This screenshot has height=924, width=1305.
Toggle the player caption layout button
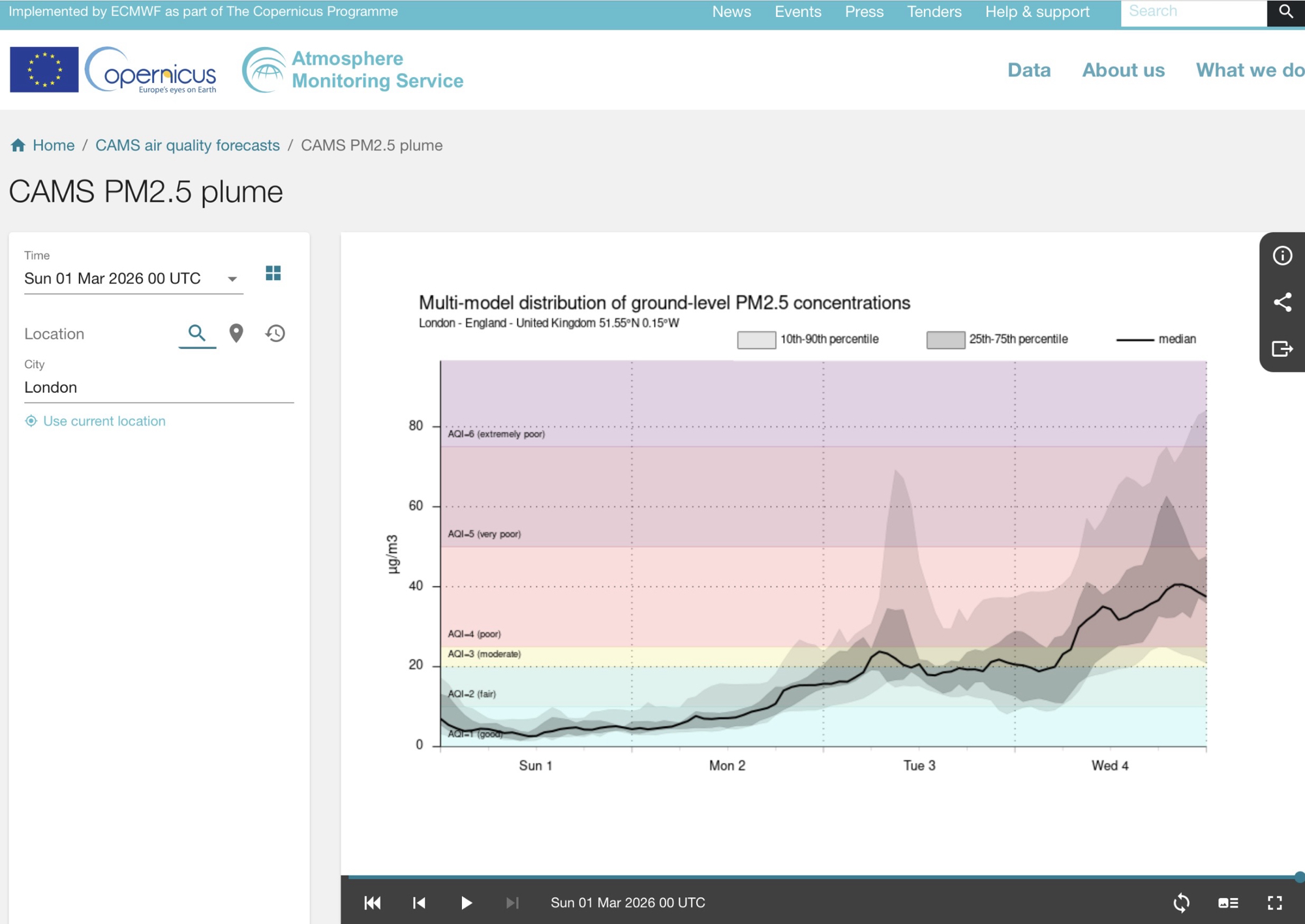coord(1227,902)
